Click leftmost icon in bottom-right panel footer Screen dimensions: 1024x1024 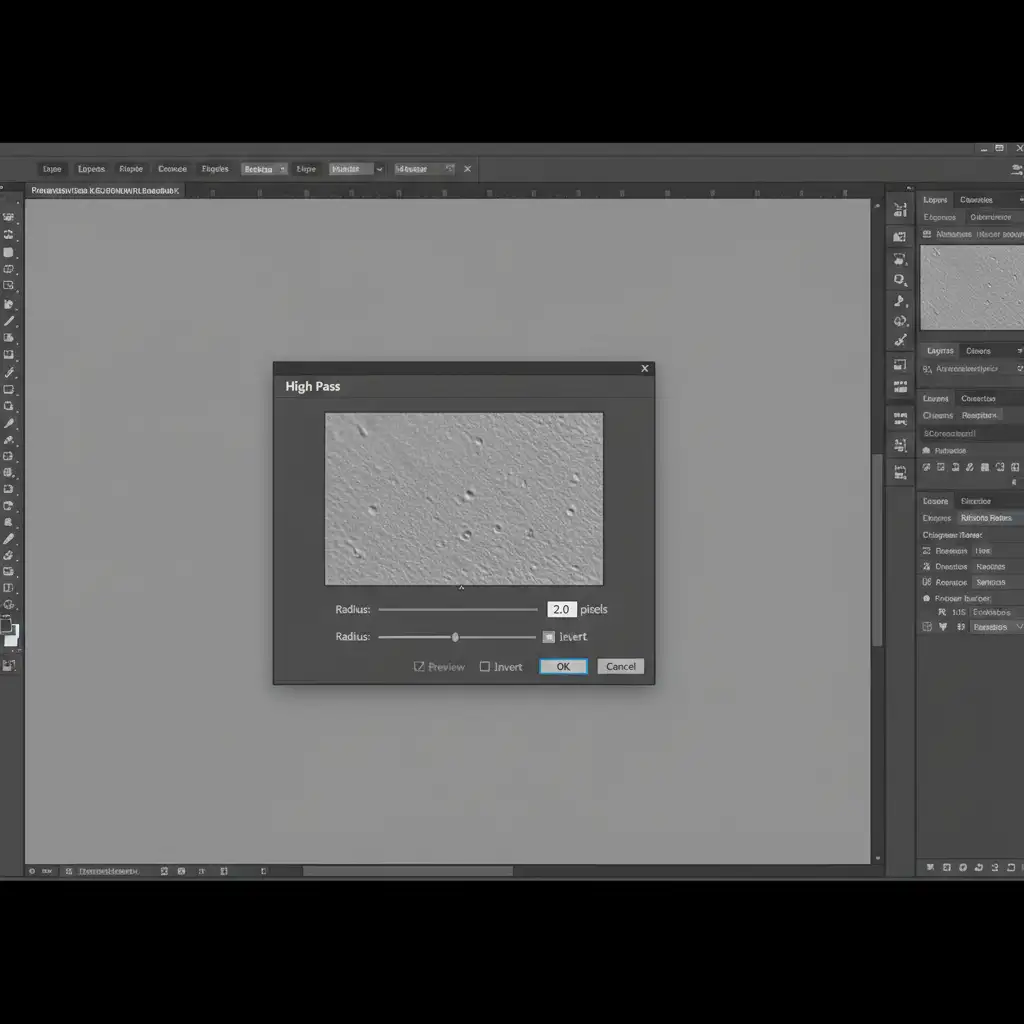pos(930,867)
